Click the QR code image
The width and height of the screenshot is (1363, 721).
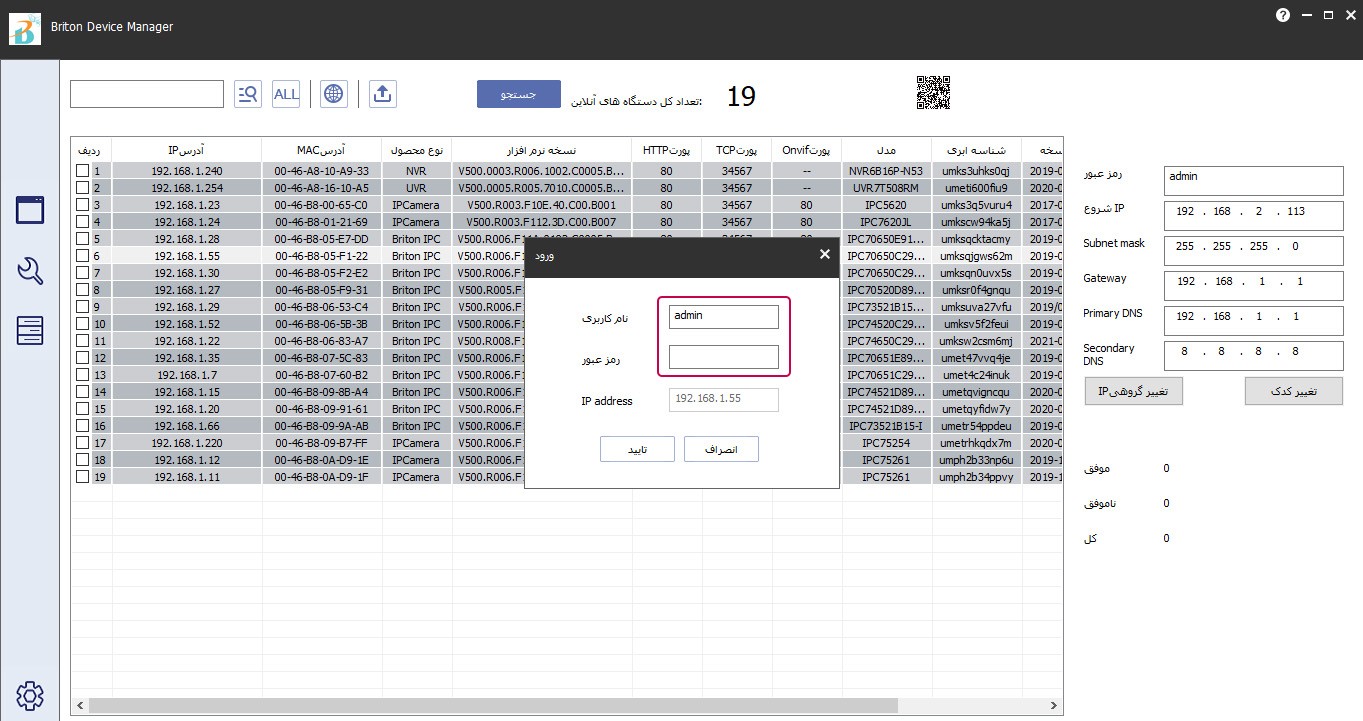click(x=933, y=93)
